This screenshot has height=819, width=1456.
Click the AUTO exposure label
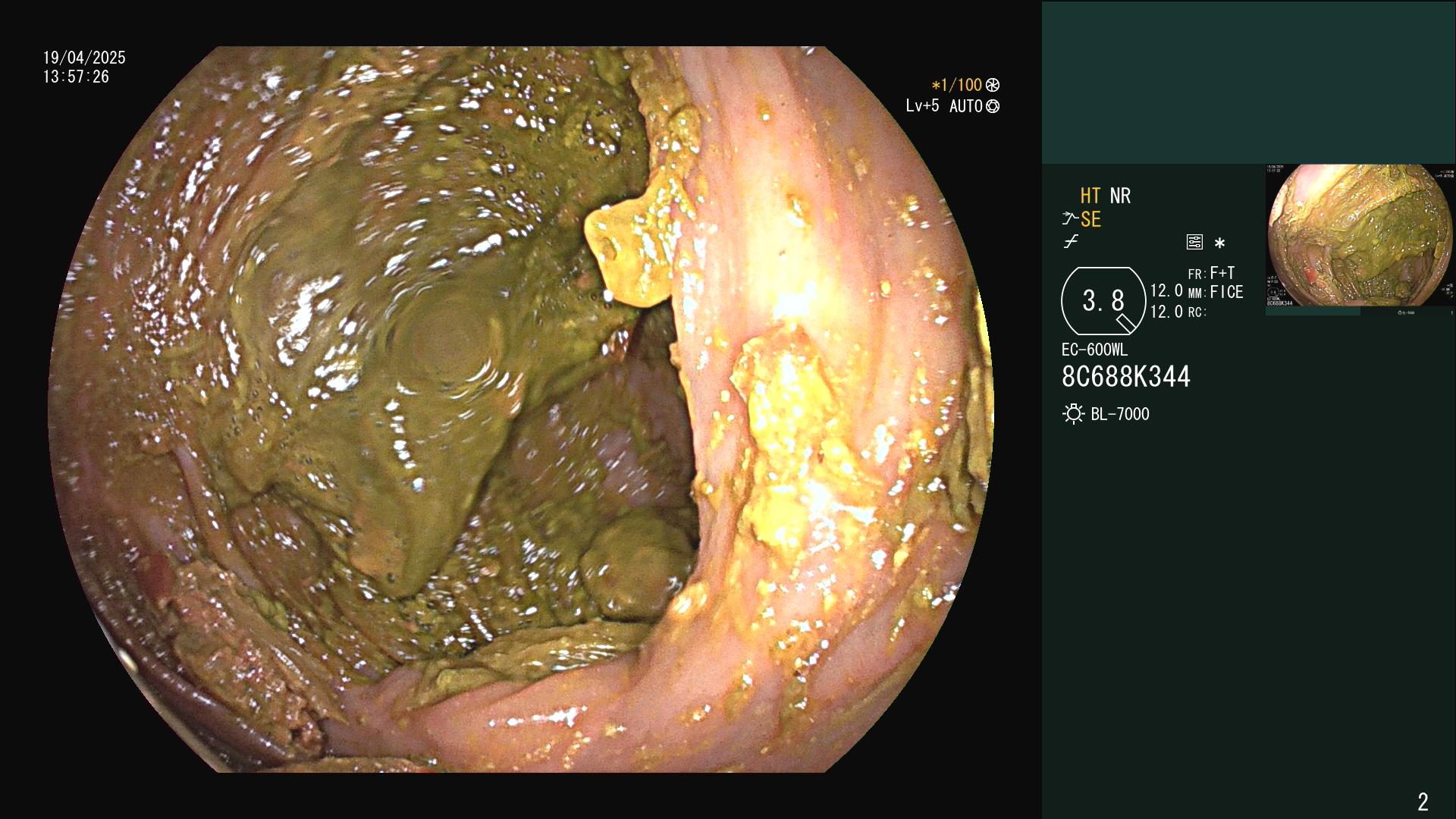[x=965, y=107]
